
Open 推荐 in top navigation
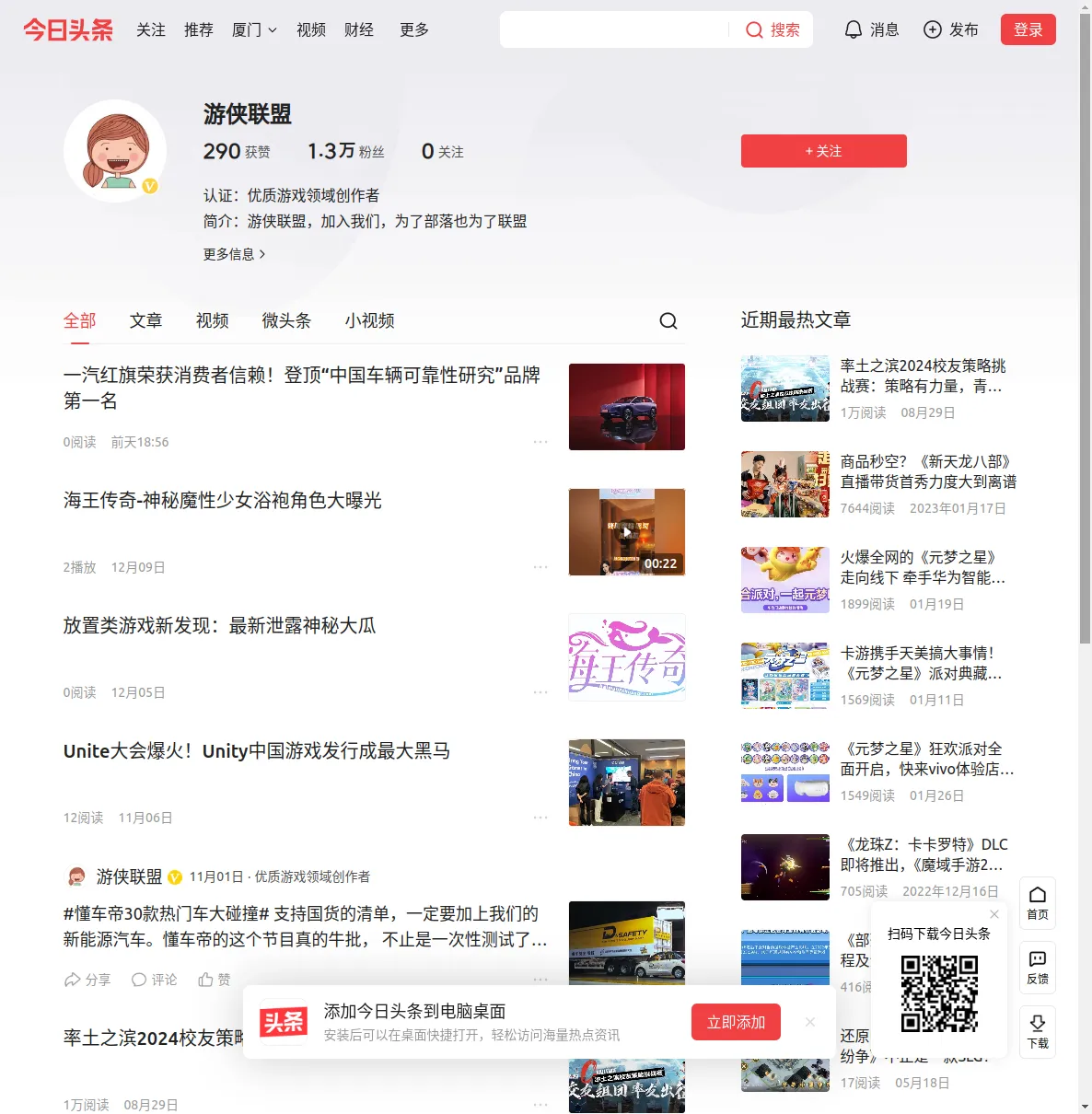coord(199,29)
